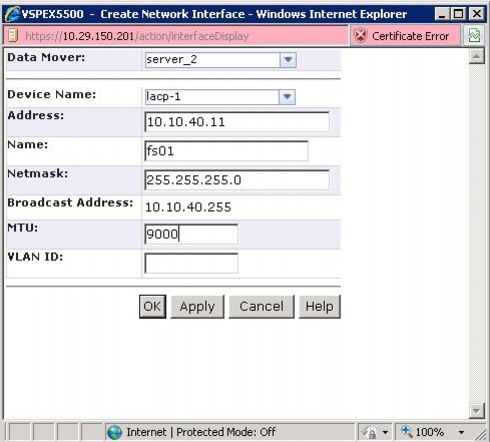Click the VLAN ID label
Image resolution: width=490 pixels, height=442 pixels.
tap(35, 257)
